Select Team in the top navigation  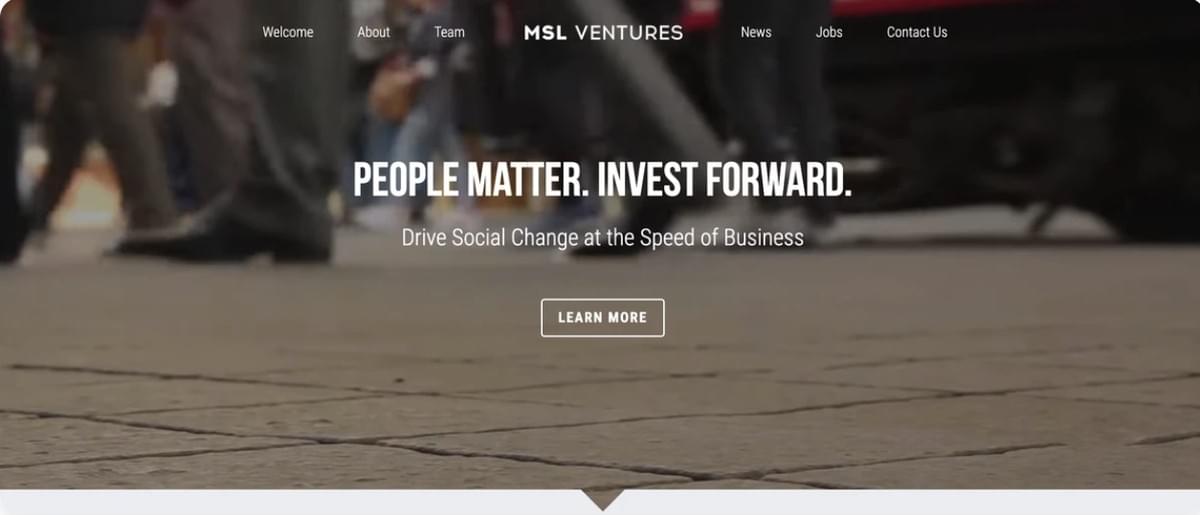(449, 32)
